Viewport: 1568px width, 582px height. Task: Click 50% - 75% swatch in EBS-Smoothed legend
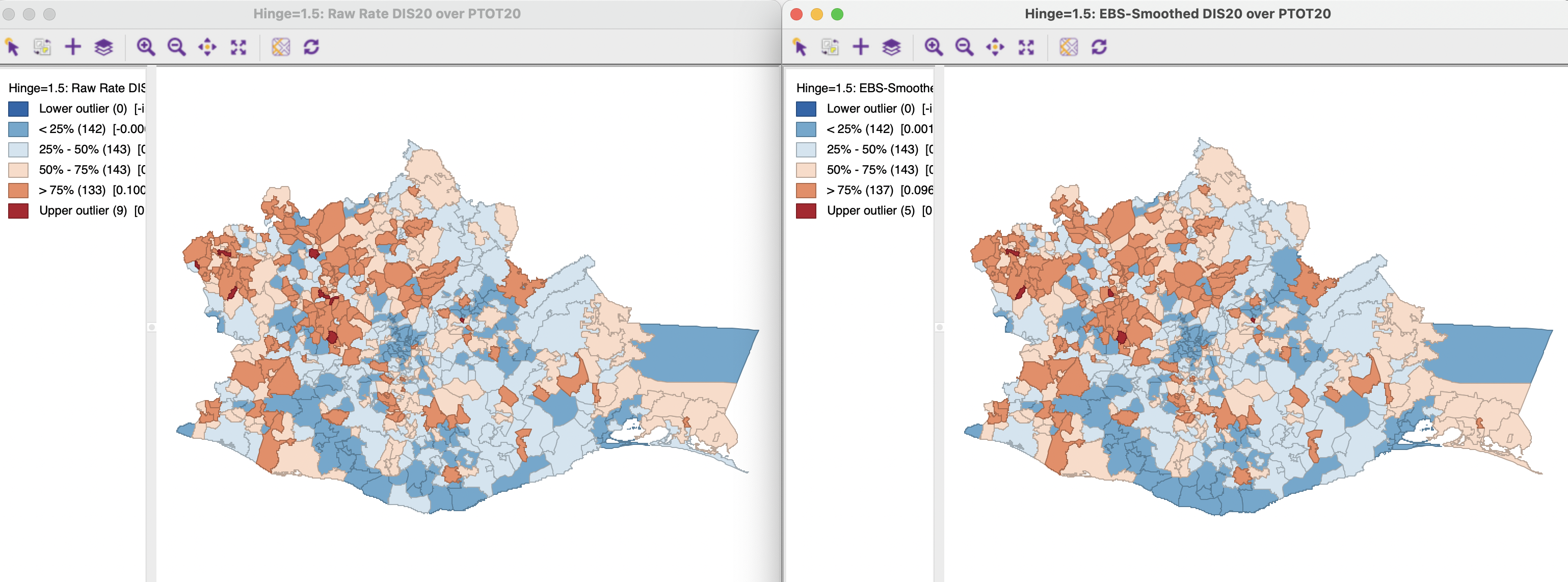[806, 170]
